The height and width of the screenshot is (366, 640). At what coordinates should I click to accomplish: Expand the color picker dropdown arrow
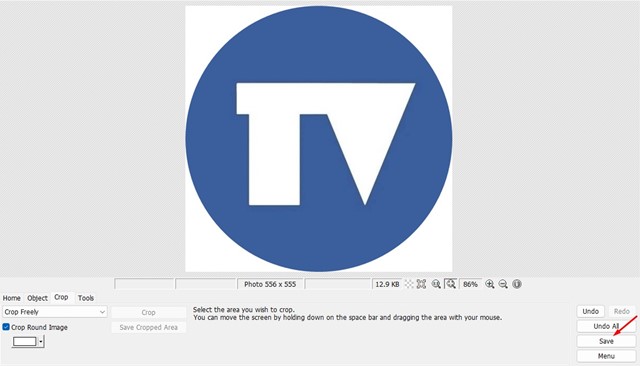pyautogui.click(x=41, y=342)
